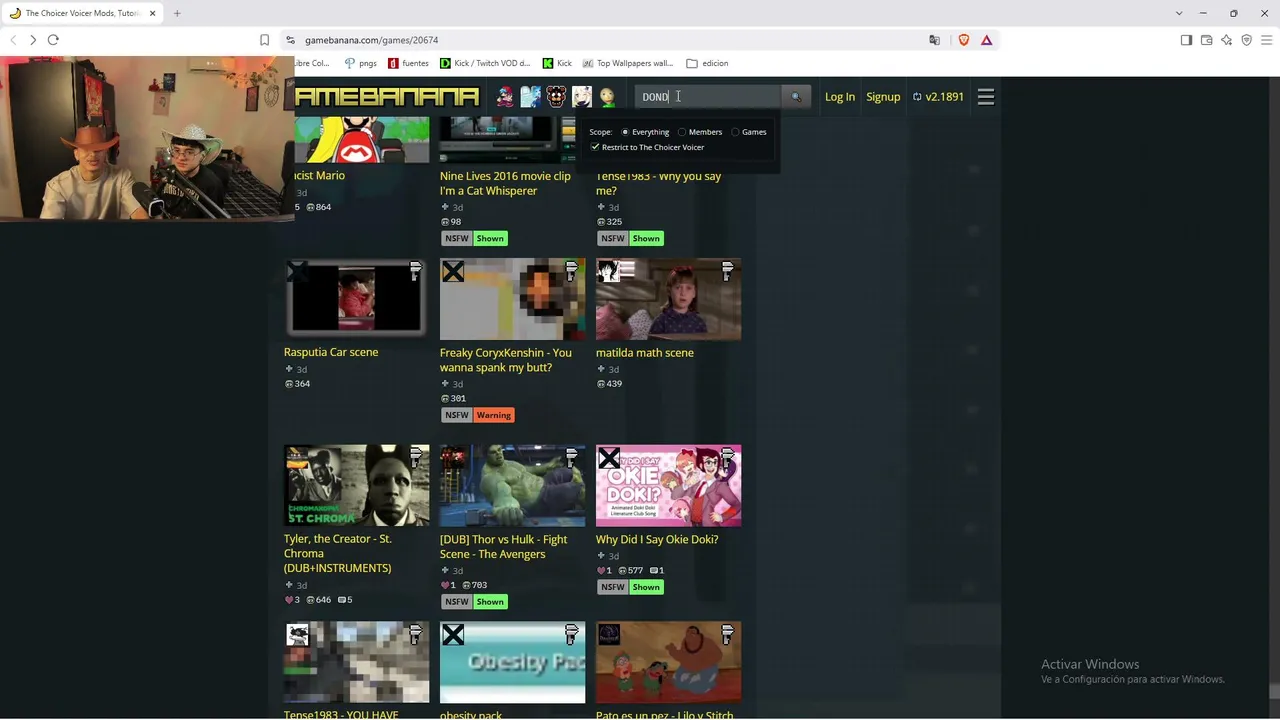Open the matilda math scene thumbnail
Screen dimensions: 1280x720
[668, 299]
